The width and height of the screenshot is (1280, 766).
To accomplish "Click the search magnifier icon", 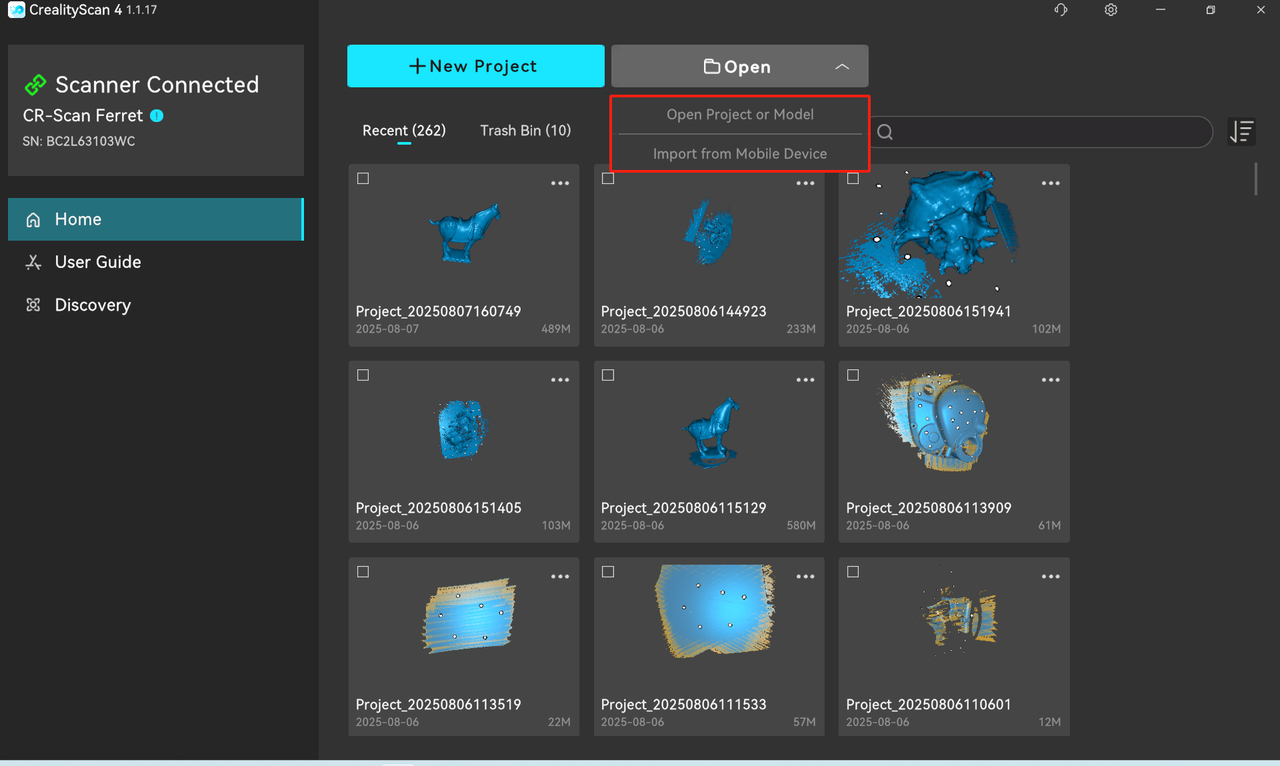I will click(885, 132).
